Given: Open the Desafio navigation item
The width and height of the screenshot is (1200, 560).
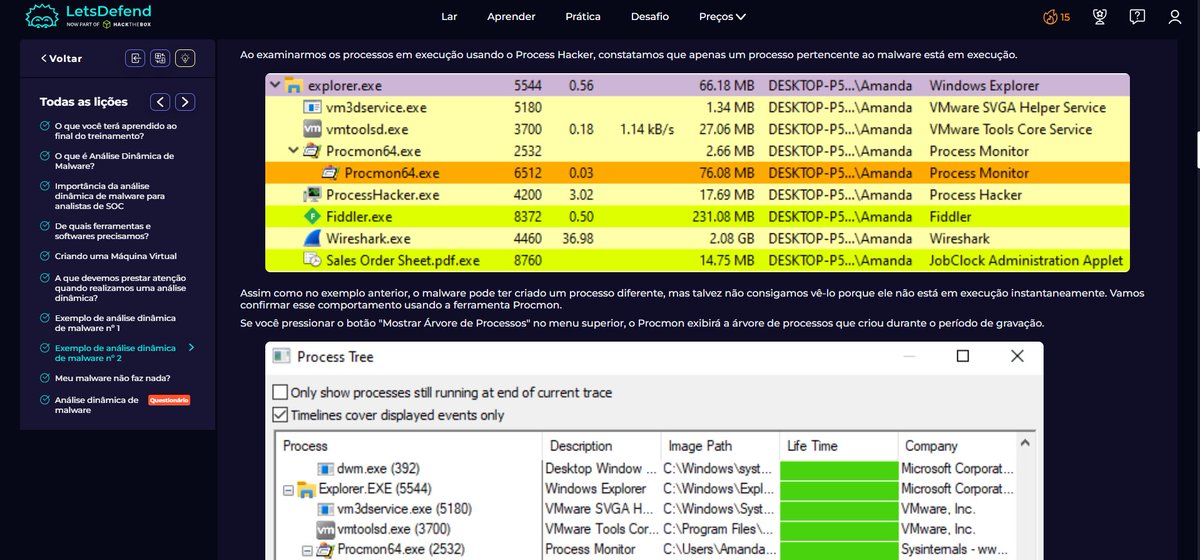Looking at the screenshot, I should tap(650, 17).
